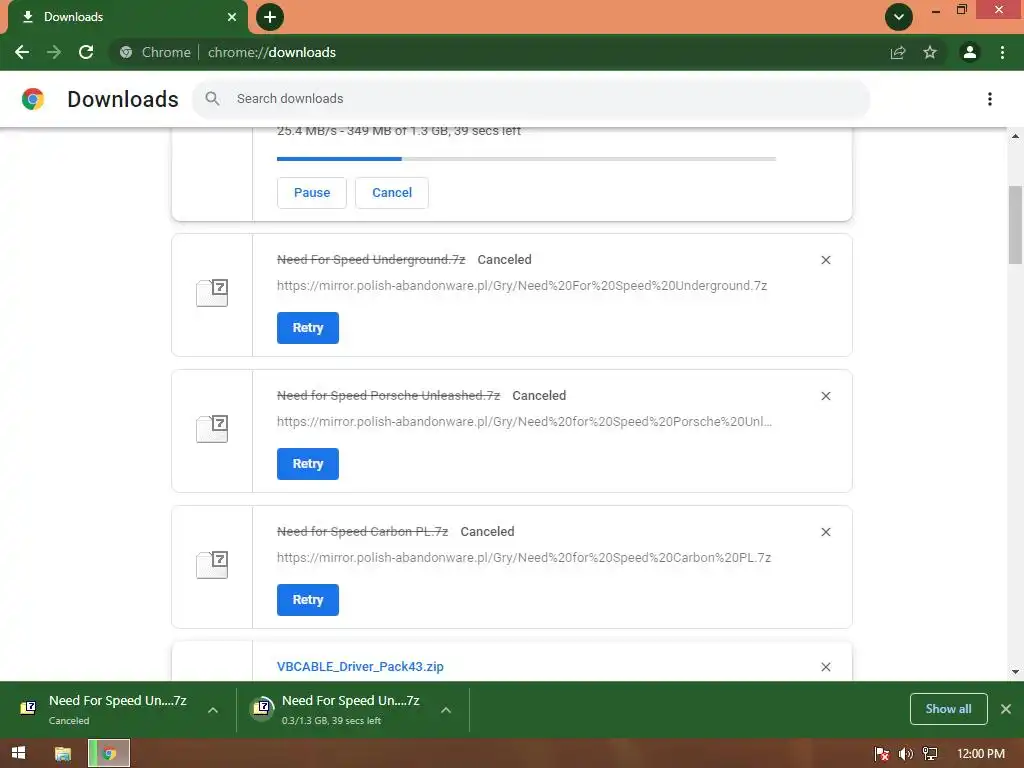Open File Explorer from the taskbar
The width and height of the screenshot is (1024, 768).
point(63,753)
